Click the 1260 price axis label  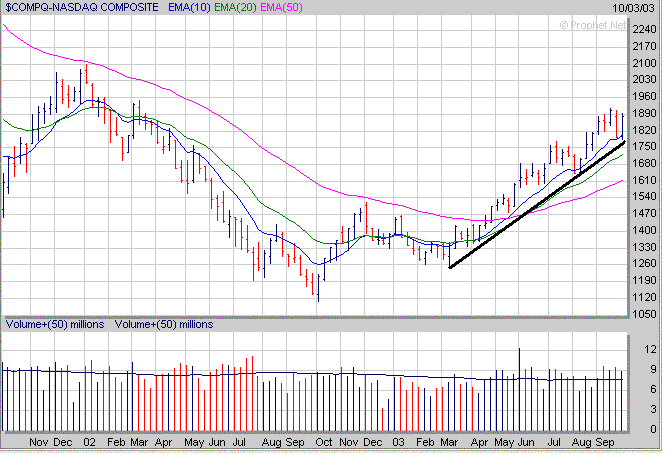click(644, 264)
